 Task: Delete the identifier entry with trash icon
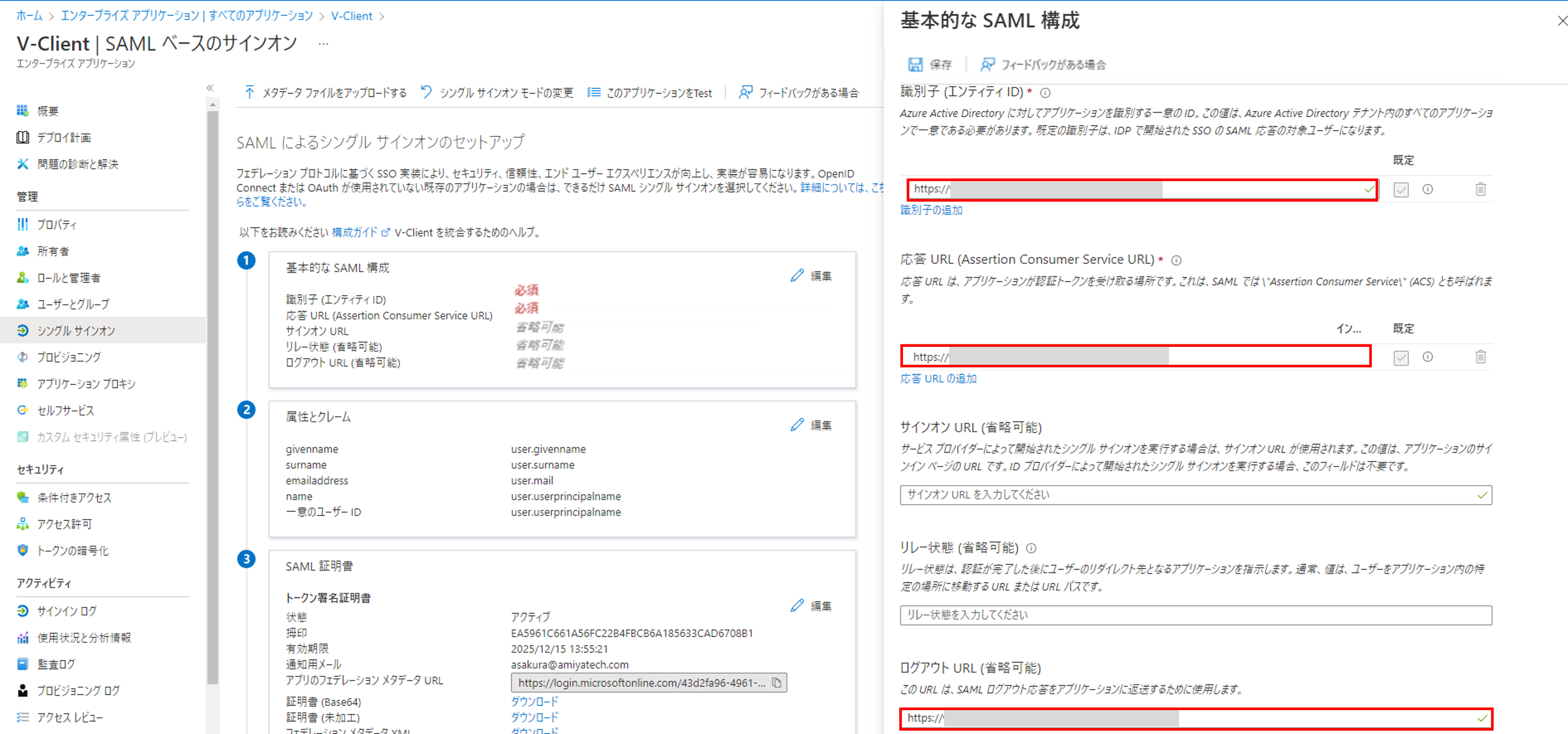pos(1480,189)
